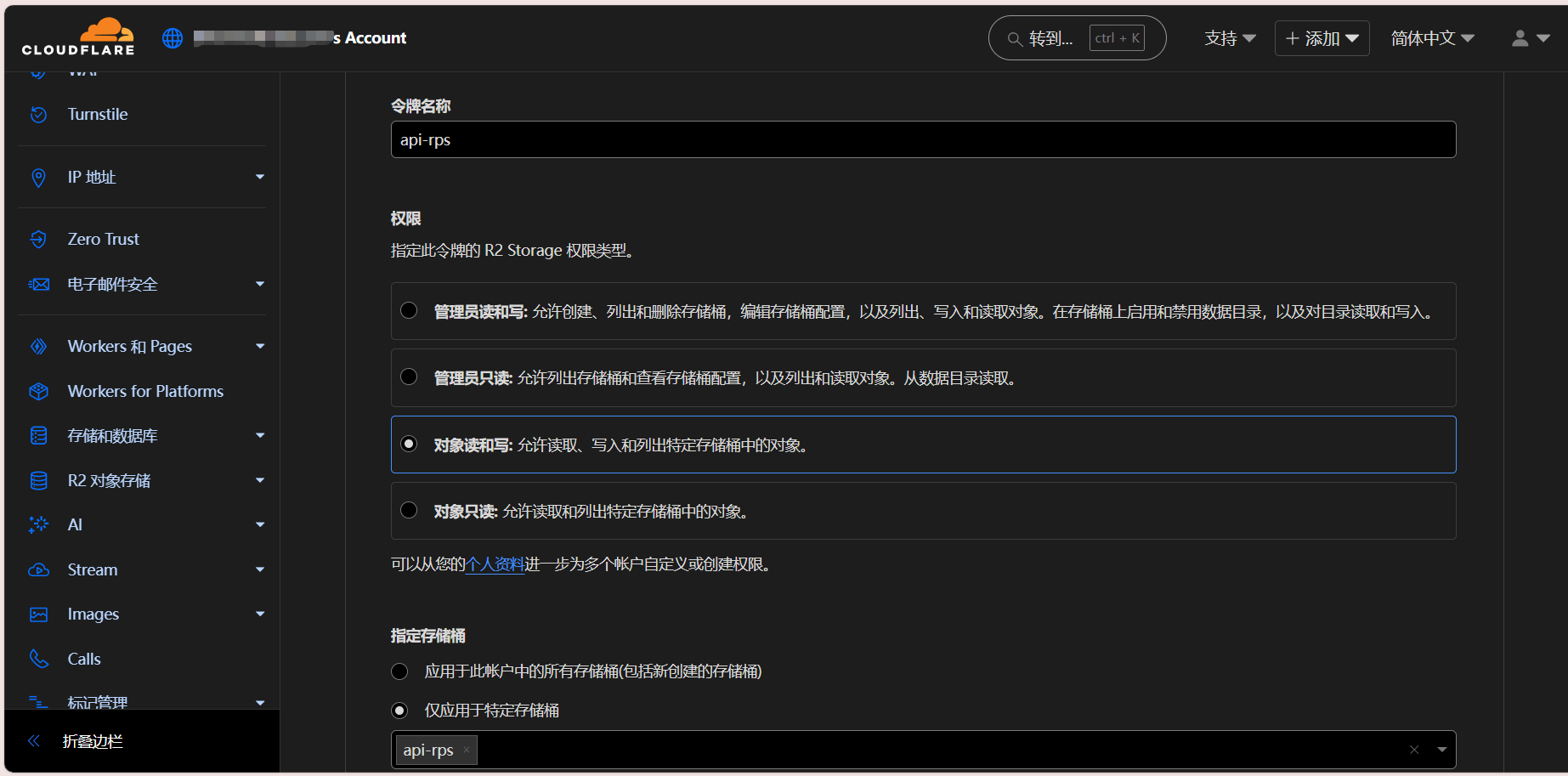This screenshot has height=776, width=1568.
Task: Click the Turnstile sidebar icon
Action: tap(38, 115)
